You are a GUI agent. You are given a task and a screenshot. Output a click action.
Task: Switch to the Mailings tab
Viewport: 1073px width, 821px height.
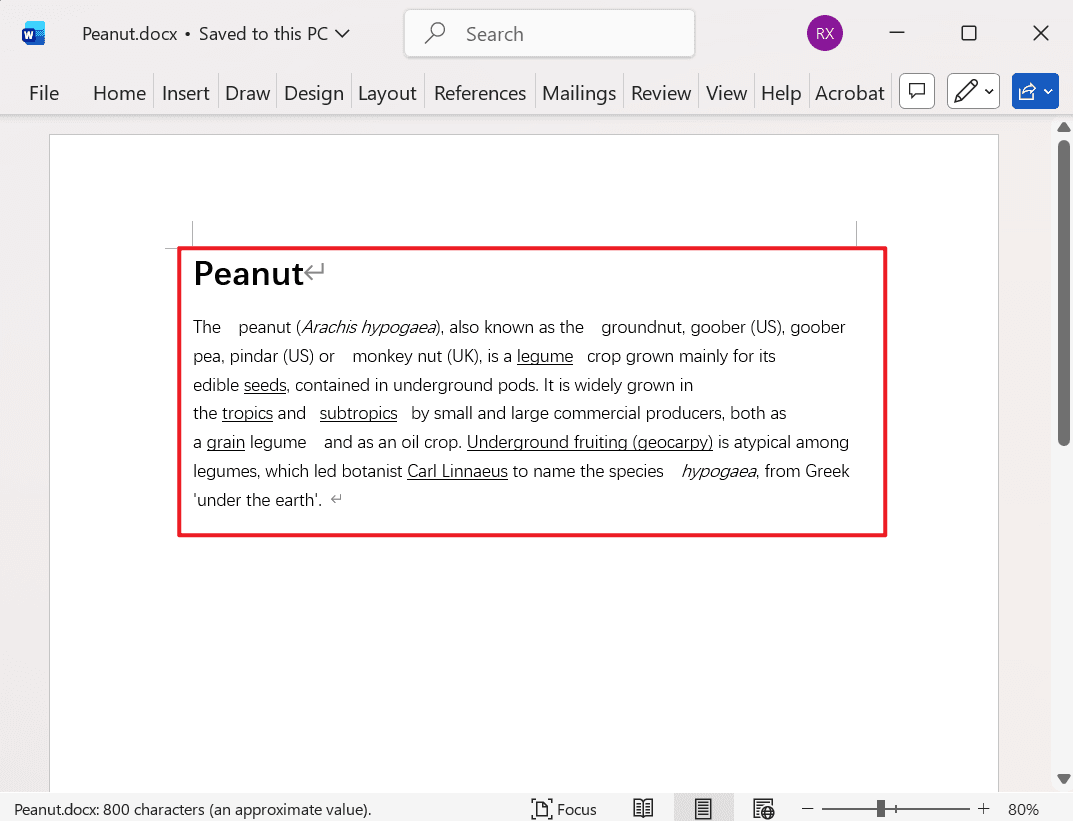[x=579, y=93]
